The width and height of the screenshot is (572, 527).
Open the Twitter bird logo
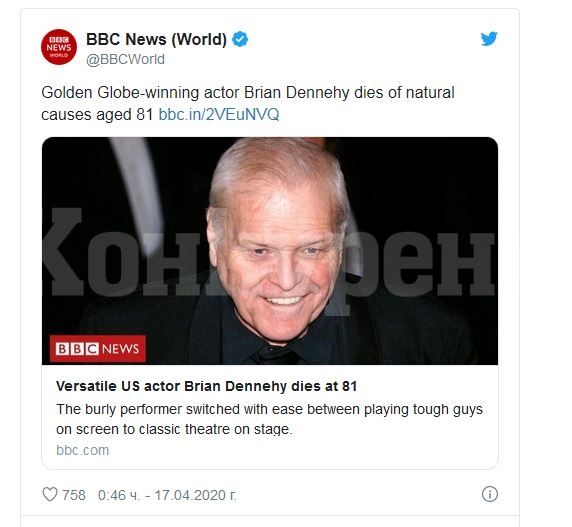(489, 39)
